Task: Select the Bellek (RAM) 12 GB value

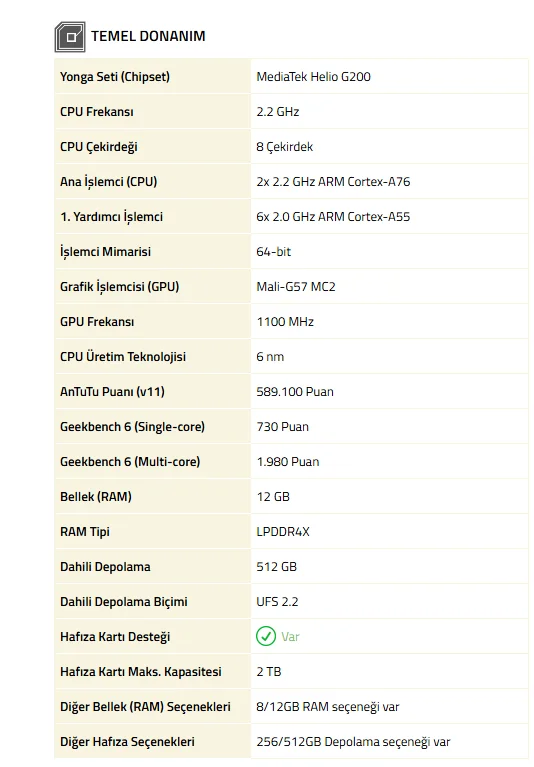Action: (x=273, y=497)
